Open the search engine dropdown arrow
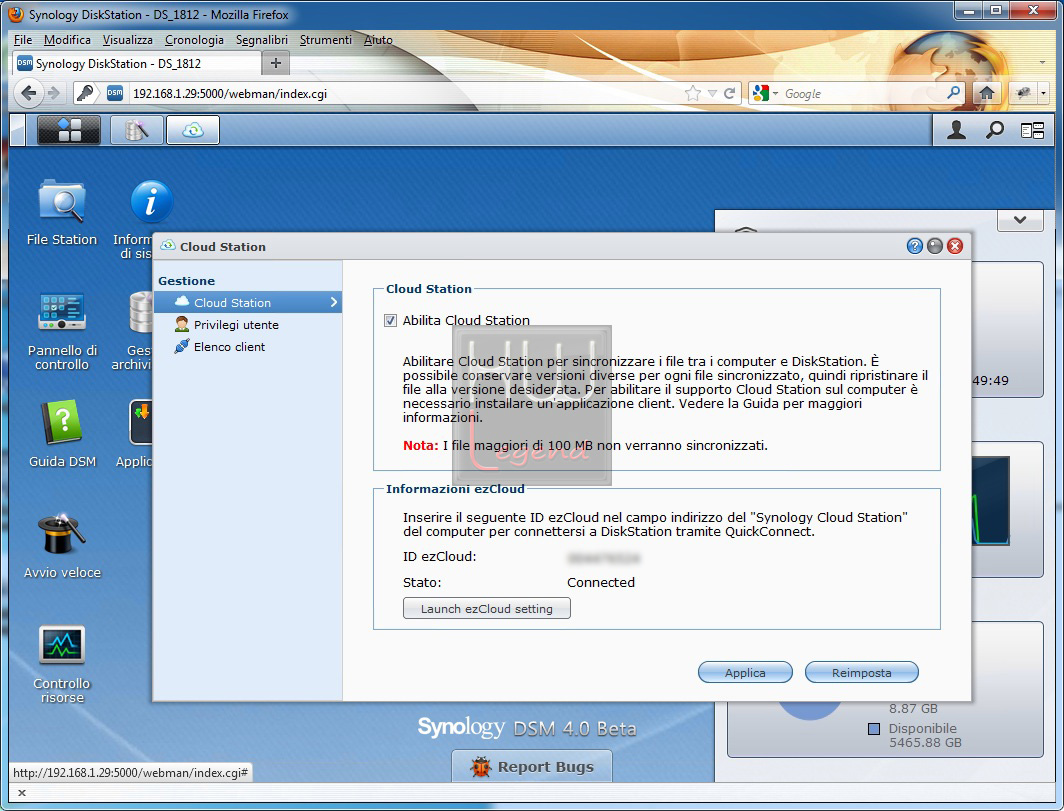This screenshot has width=1064, height=811. (x=775, y=93)
